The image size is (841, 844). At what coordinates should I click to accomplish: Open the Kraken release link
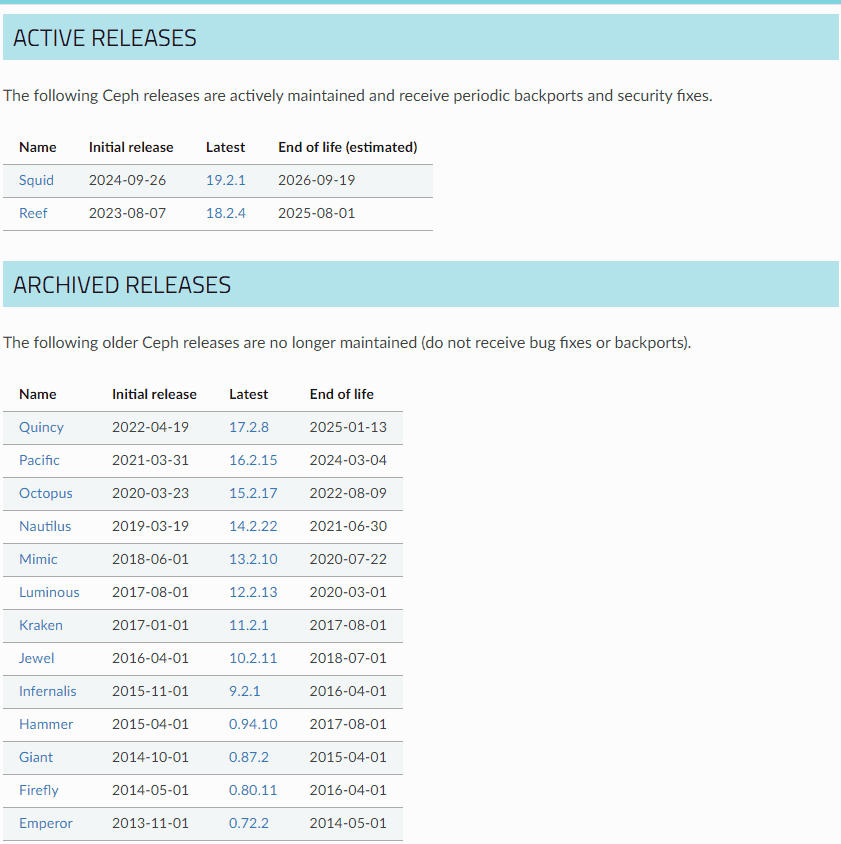(x=41, y=625)
